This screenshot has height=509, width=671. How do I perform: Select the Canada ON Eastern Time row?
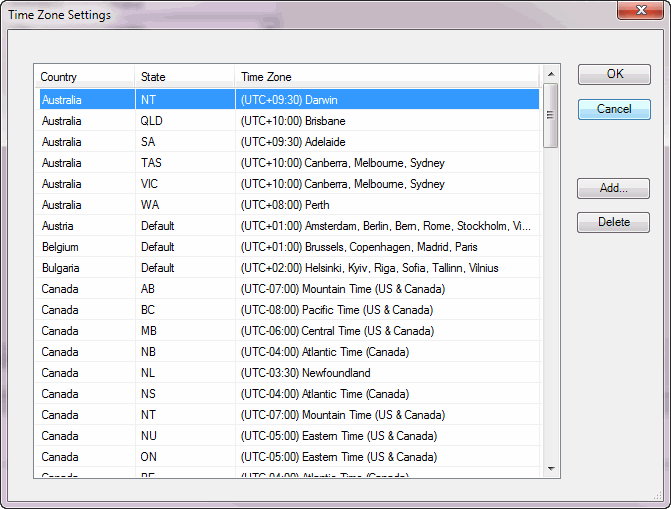(x=288, y=457)
